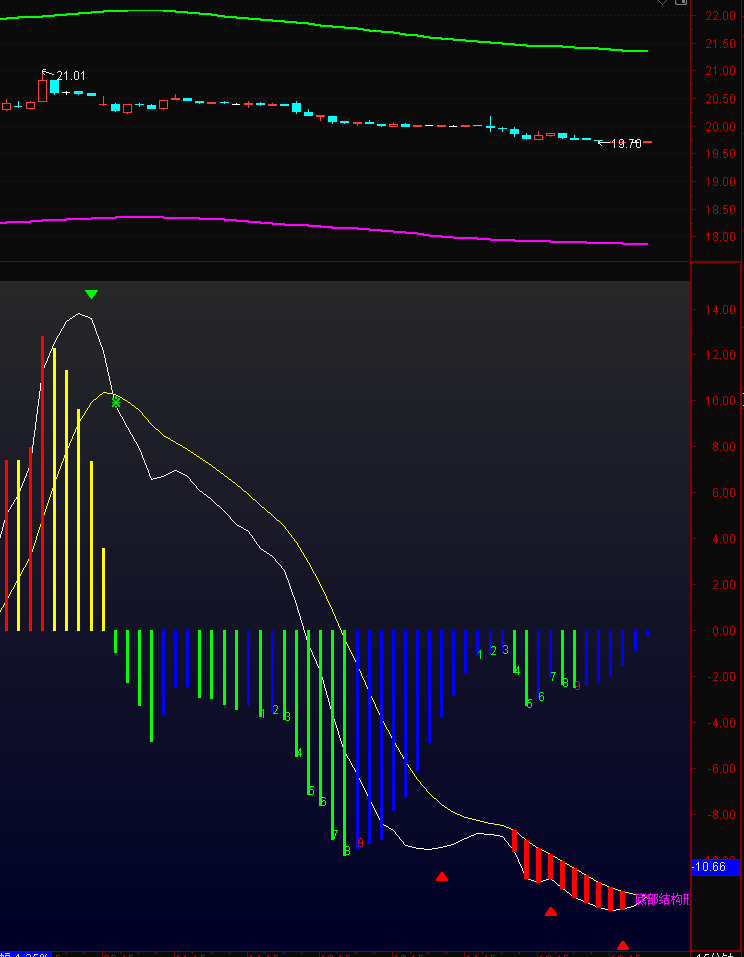Click the 0.00 indicator axis label
This screenshot has height=957, width=744.
723,630
